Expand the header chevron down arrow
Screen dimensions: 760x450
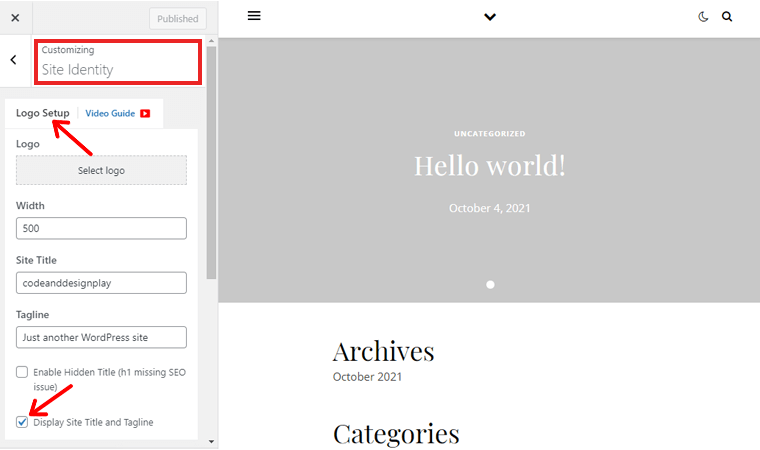[490, 17]
